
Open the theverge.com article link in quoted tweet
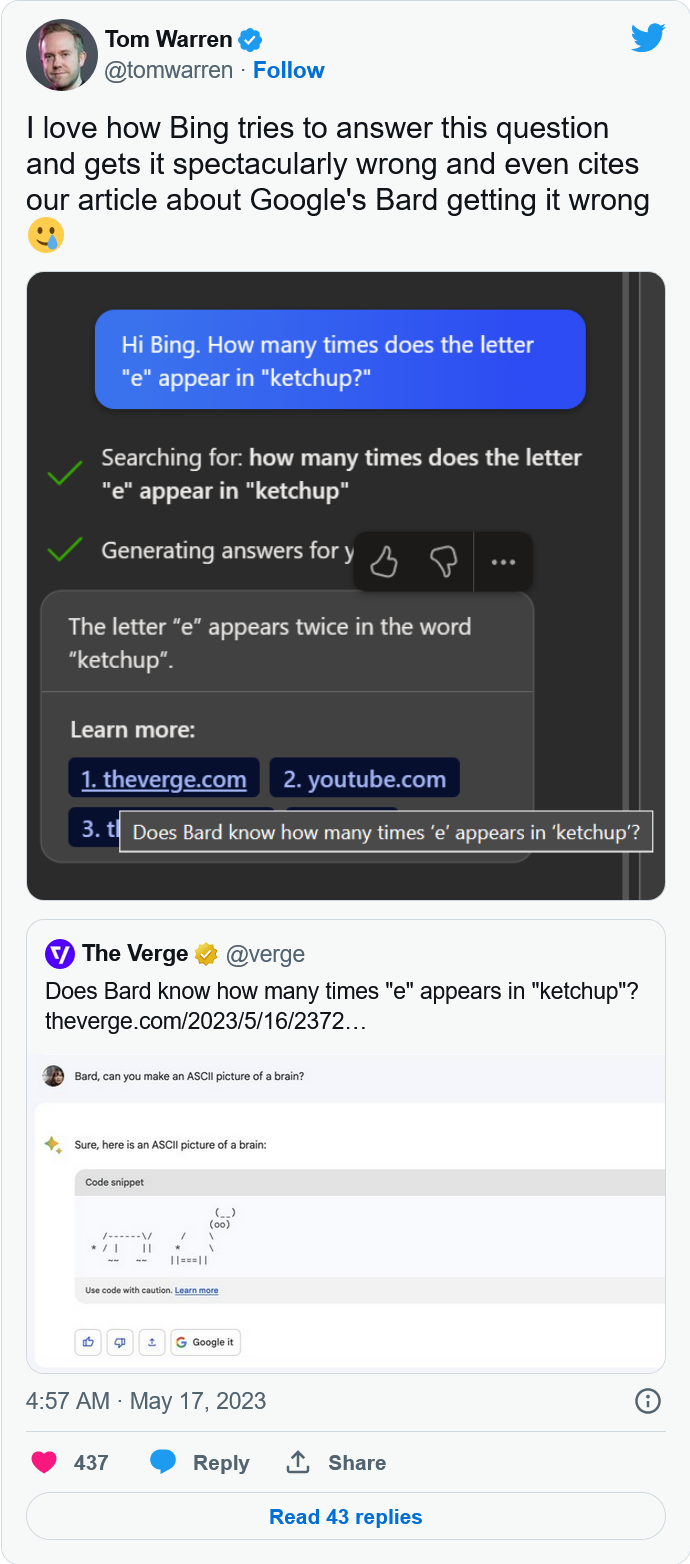click(195, 1021)
